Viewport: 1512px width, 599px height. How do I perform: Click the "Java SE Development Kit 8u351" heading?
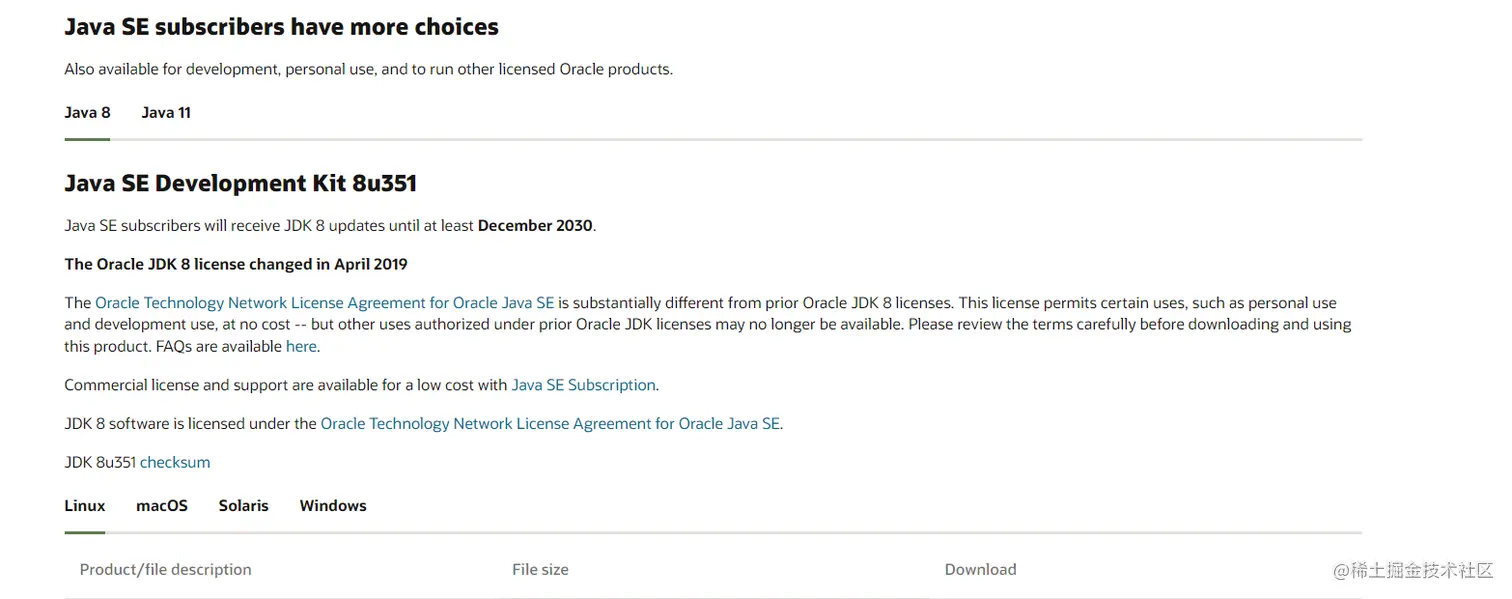(240, 184)
